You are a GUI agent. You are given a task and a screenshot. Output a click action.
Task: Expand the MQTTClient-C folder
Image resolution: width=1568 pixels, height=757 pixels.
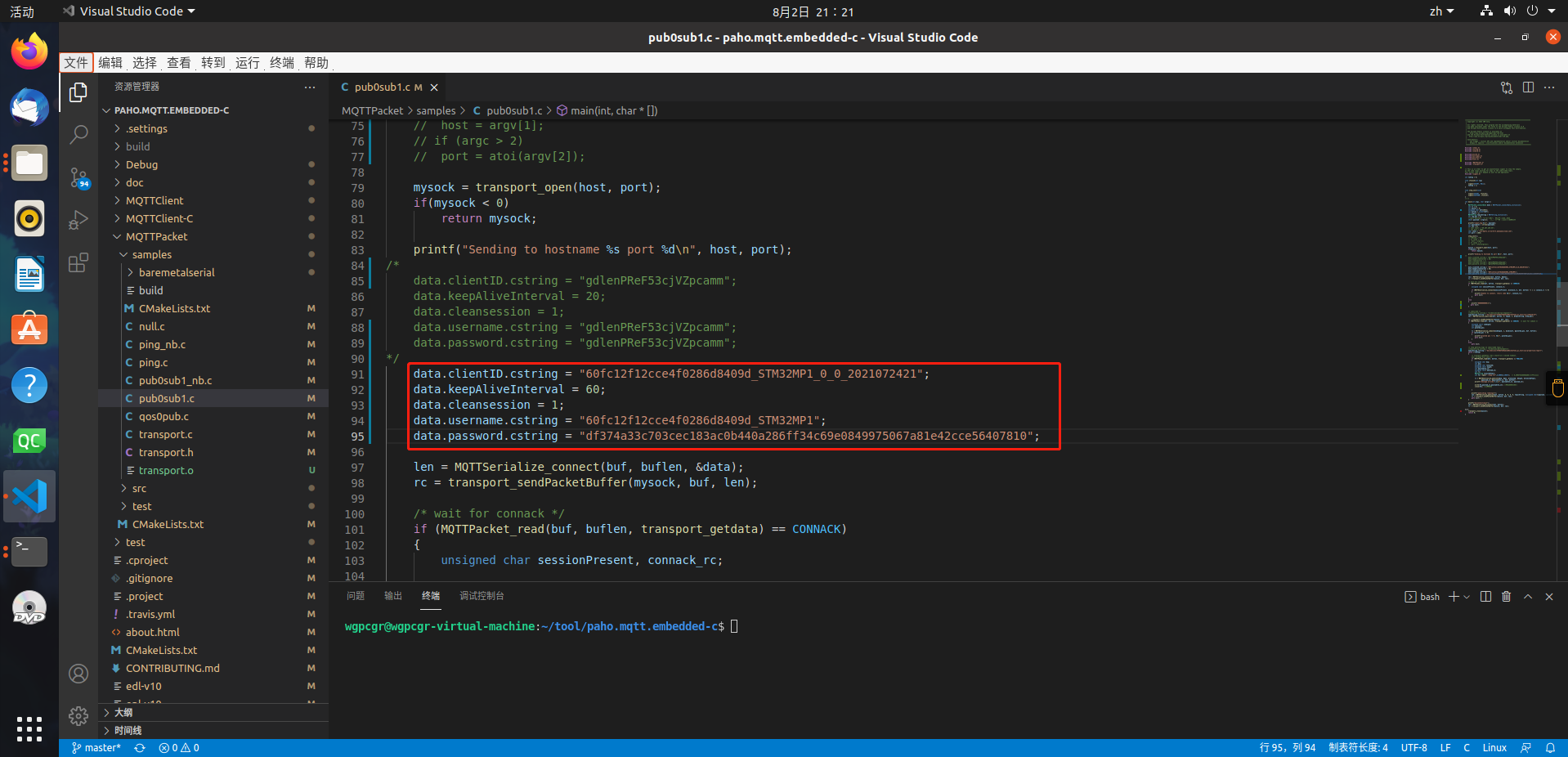(x=213, y=218)
